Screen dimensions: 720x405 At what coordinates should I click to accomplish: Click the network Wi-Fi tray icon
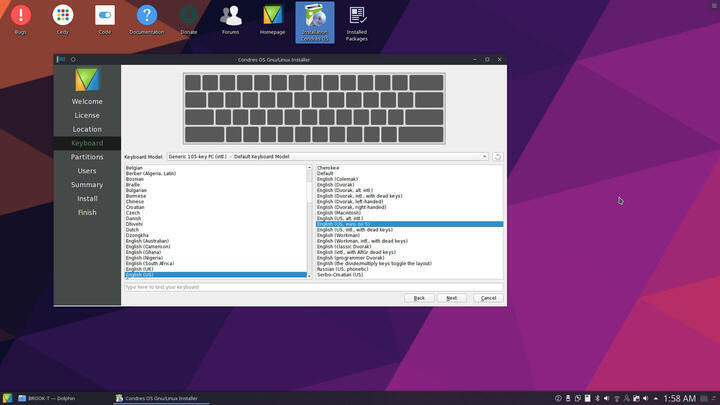[617, 399]
